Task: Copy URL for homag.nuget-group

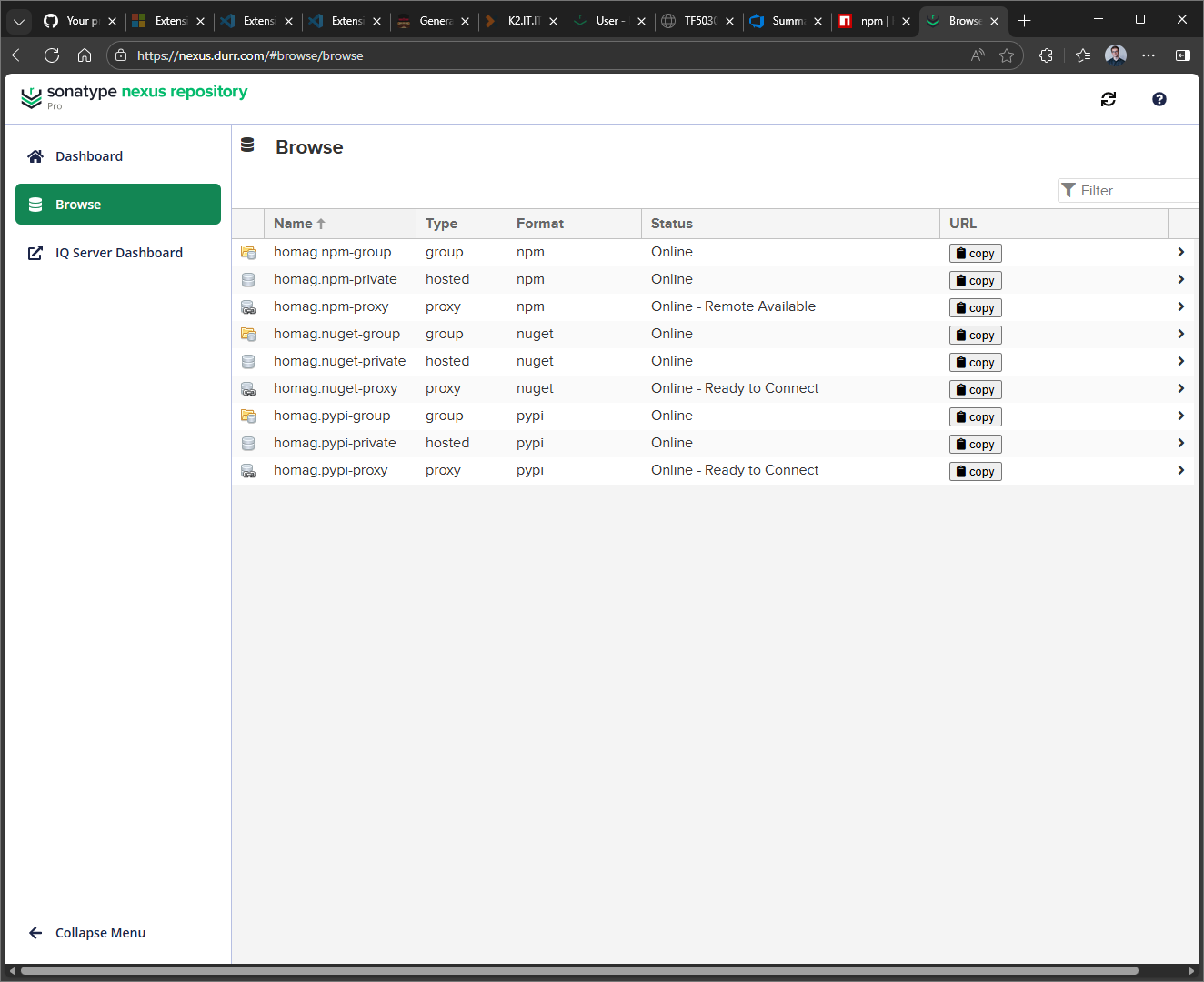Action: coord(975,336)
